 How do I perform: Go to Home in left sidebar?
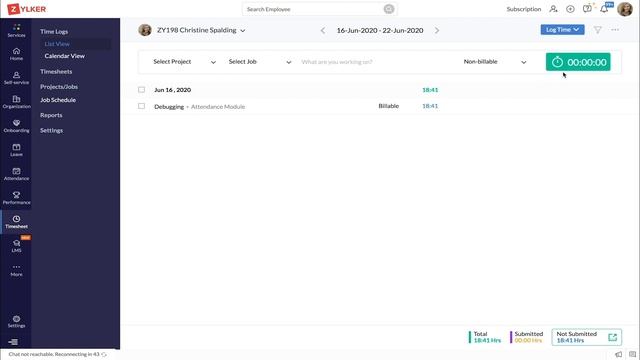point(16,54)
